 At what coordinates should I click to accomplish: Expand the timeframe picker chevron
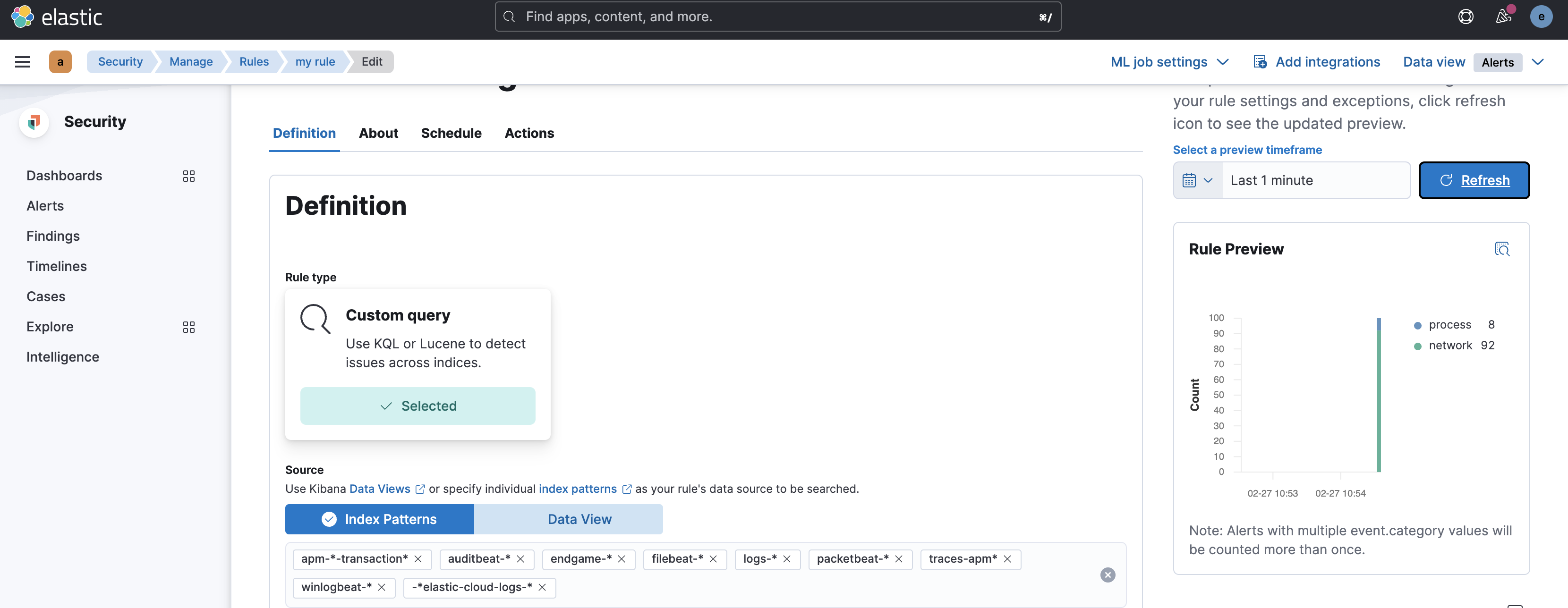[1209, 180]
